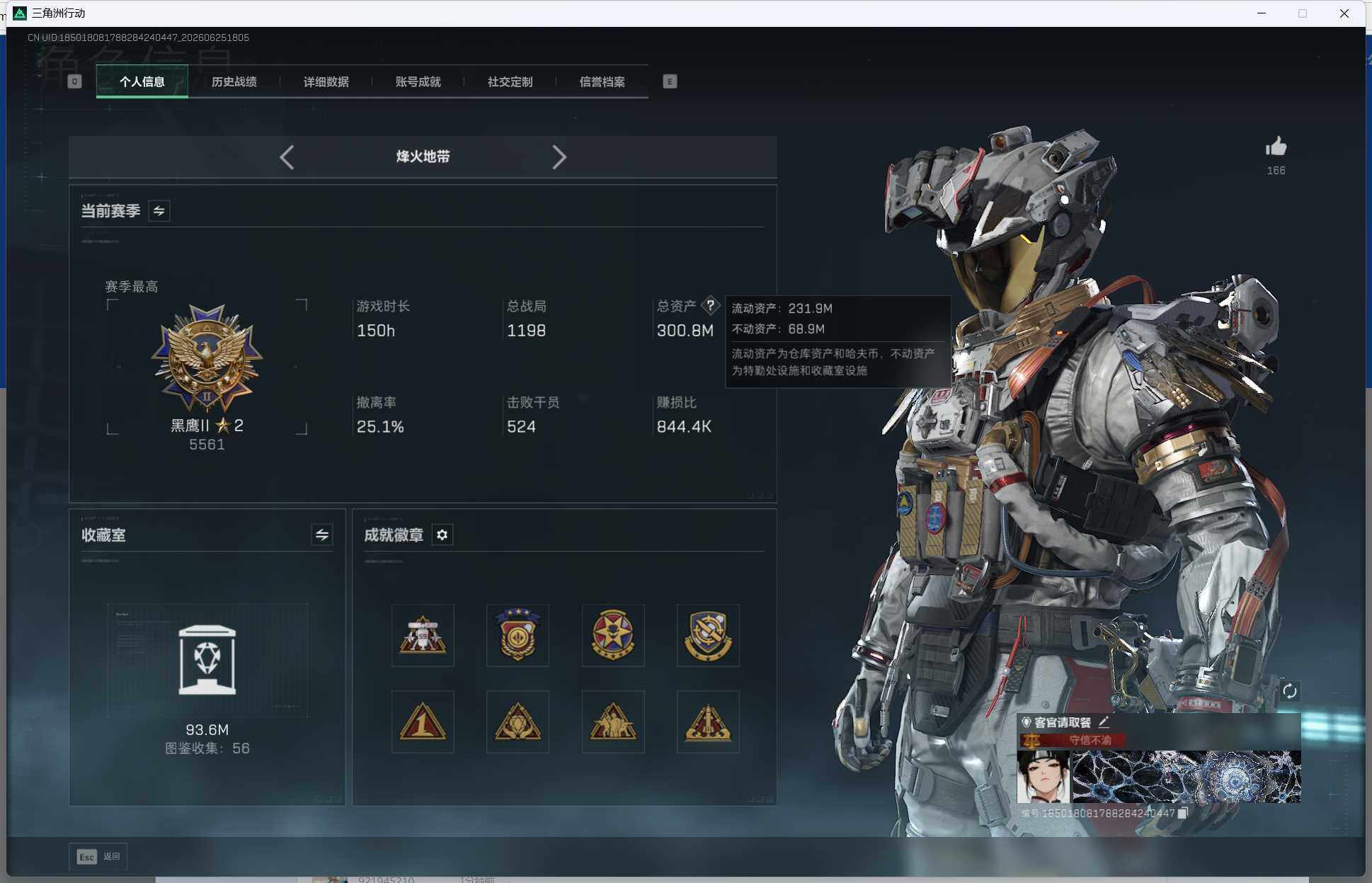This screenshot has width=1372, height=883.
Task: Click the player avatar portrait
Action: pos(1044,777)
